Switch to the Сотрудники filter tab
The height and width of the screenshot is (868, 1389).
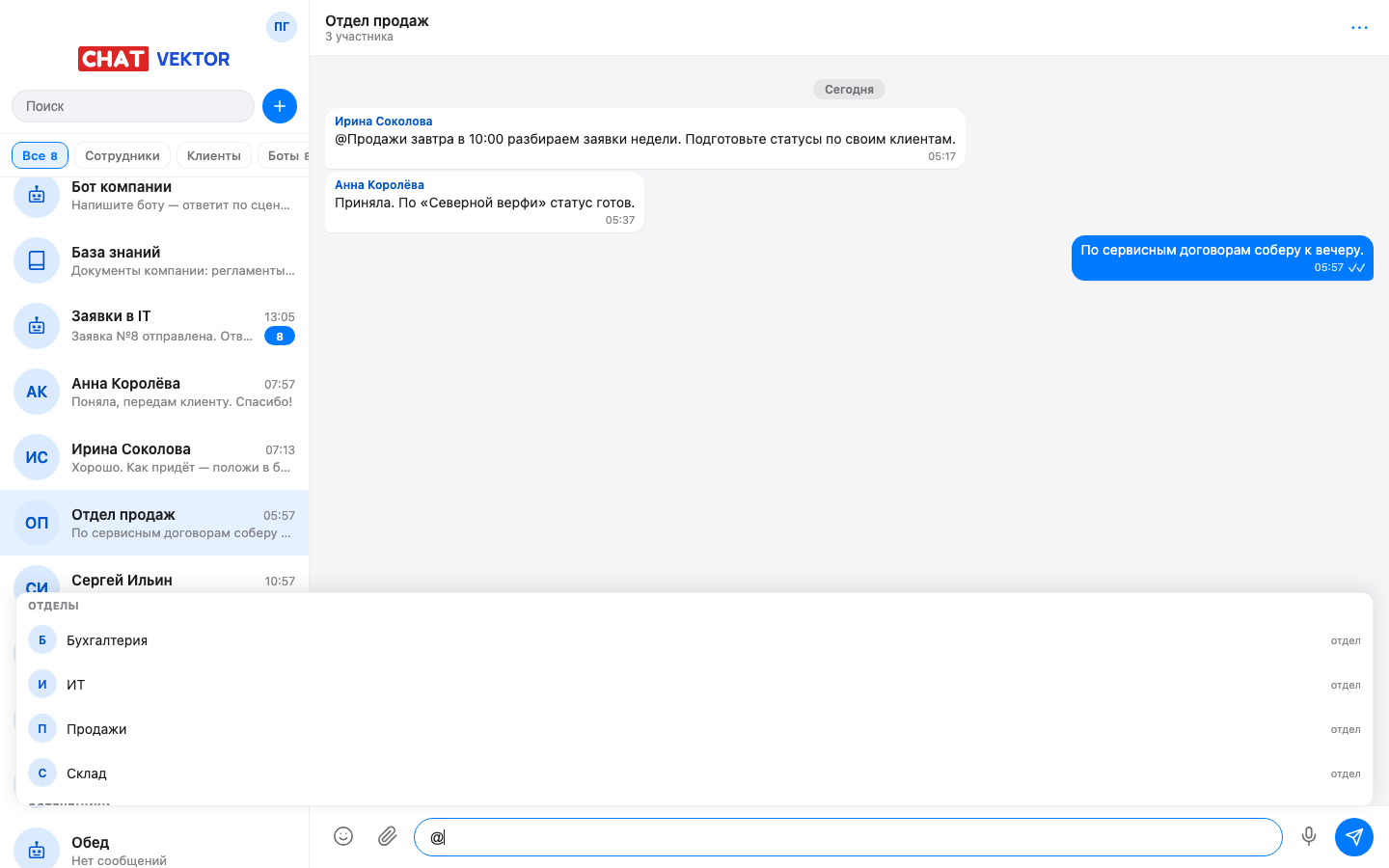click(123, 155)
